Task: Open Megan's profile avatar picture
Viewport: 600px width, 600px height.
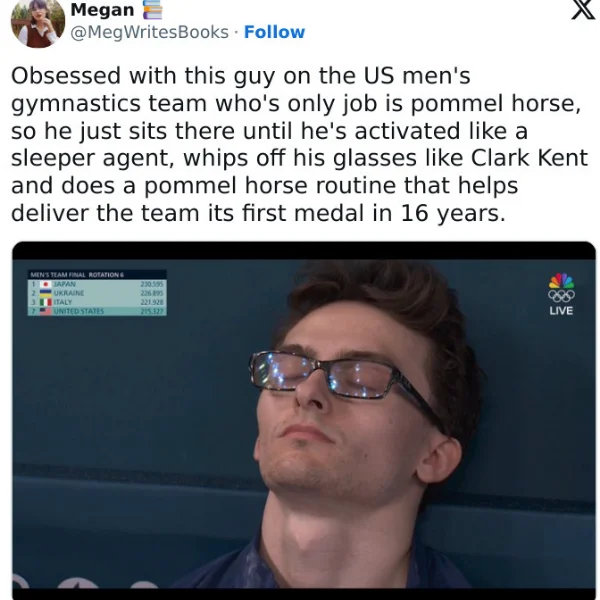Action: 38,22
